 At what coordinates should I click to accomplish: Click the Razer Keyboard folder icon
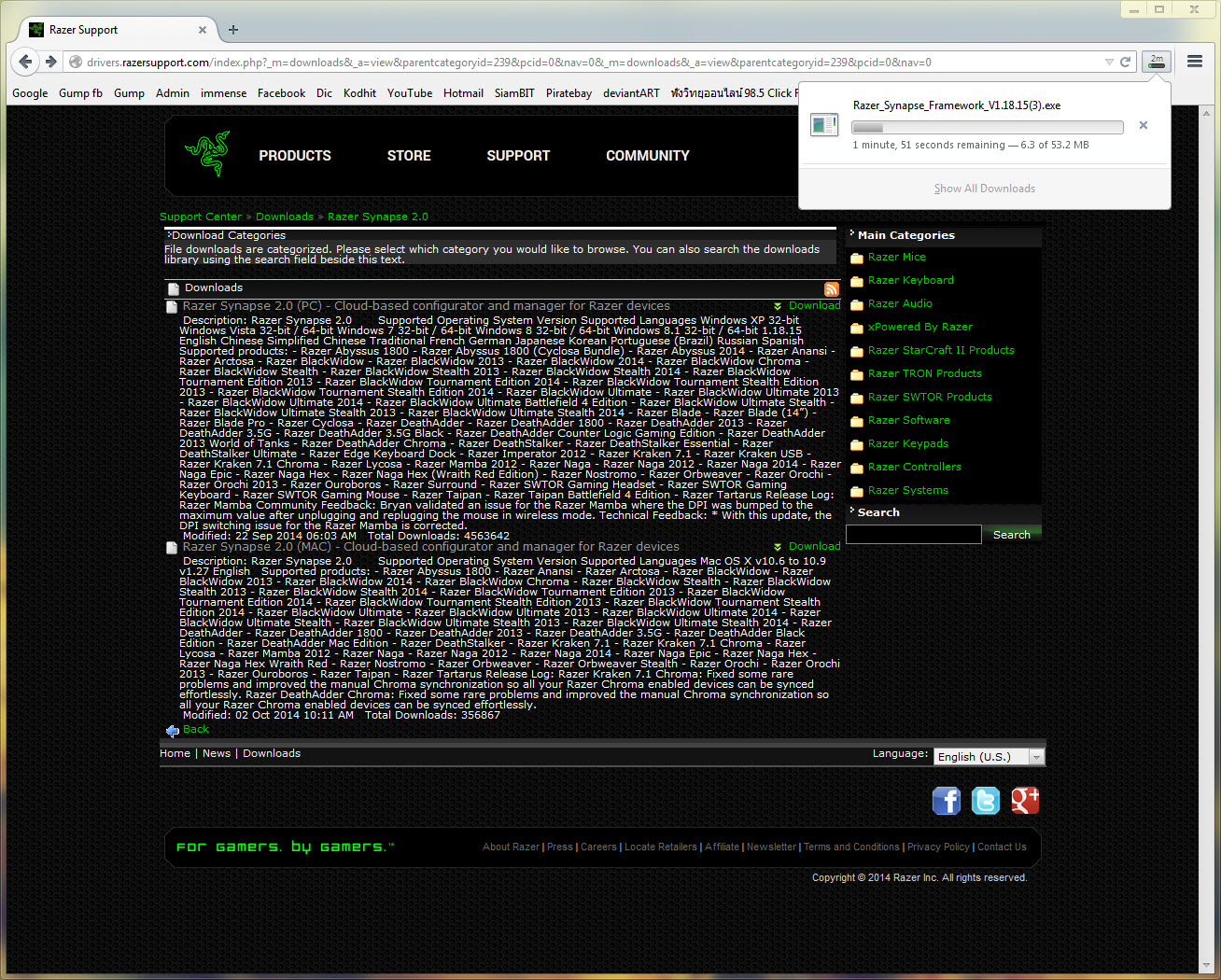coord(857,281)
